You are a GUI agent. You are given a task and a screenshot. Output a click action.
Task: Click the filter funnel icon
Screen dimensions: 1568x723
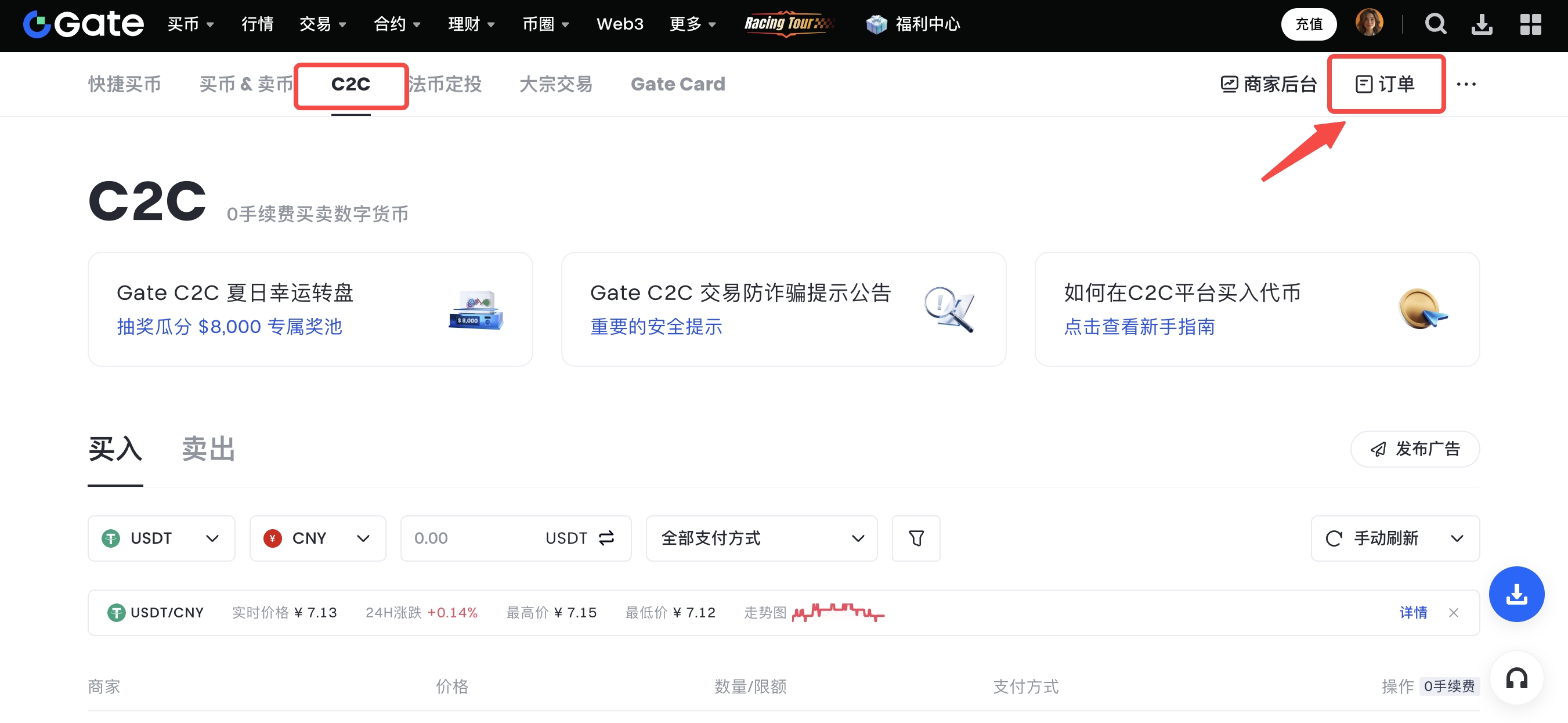916,538
